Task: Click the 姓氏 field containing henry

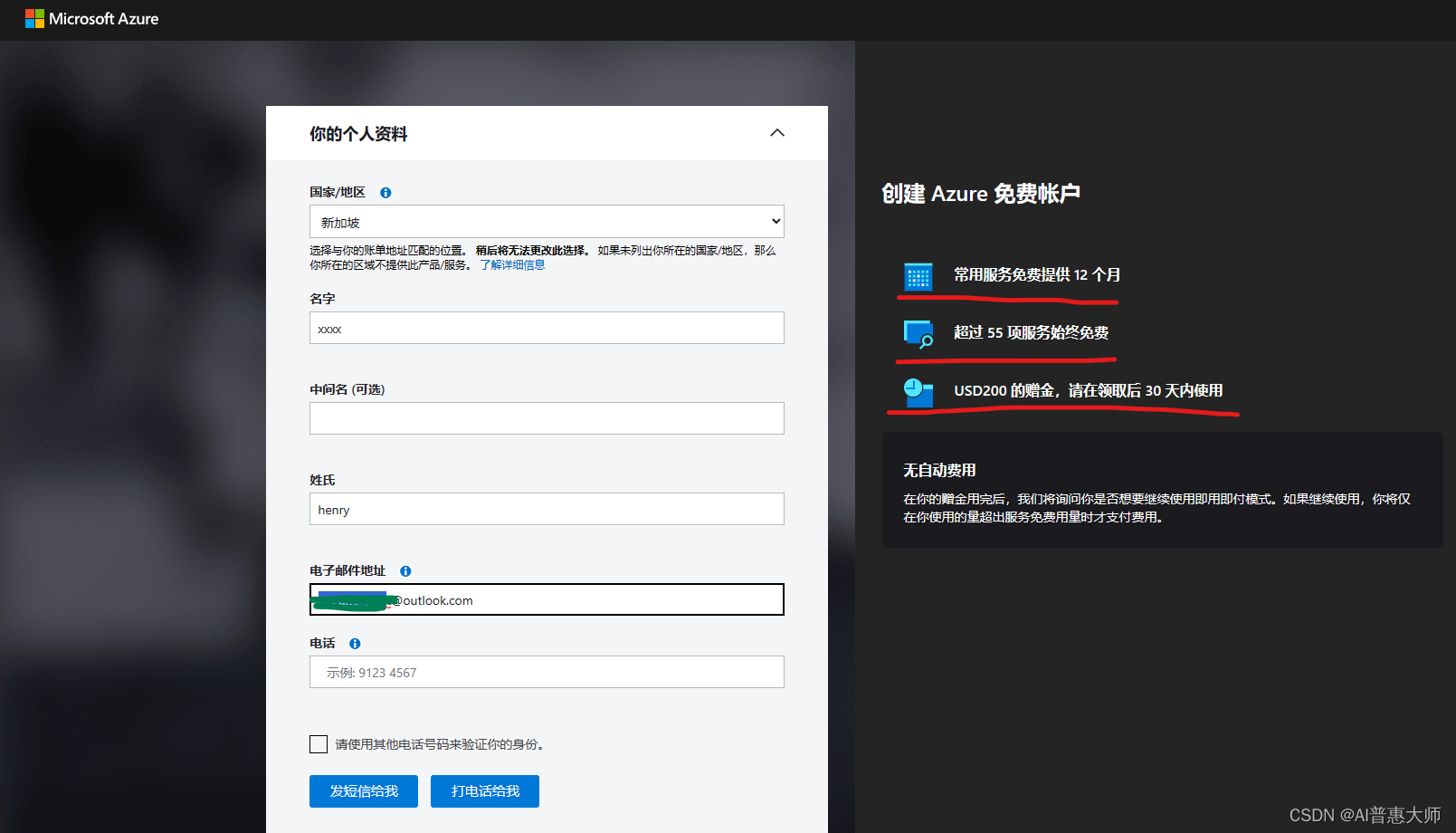Action: (547, 510)
